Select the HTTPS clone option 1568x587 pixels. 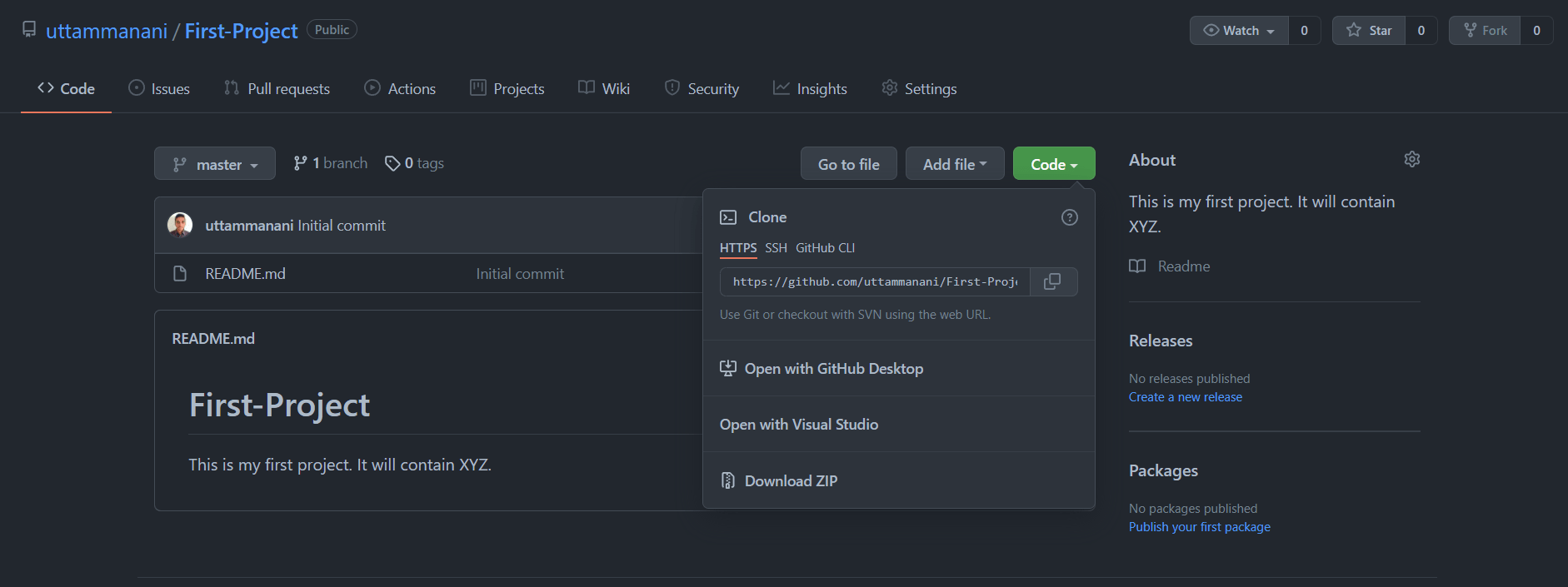coord(738,248)
